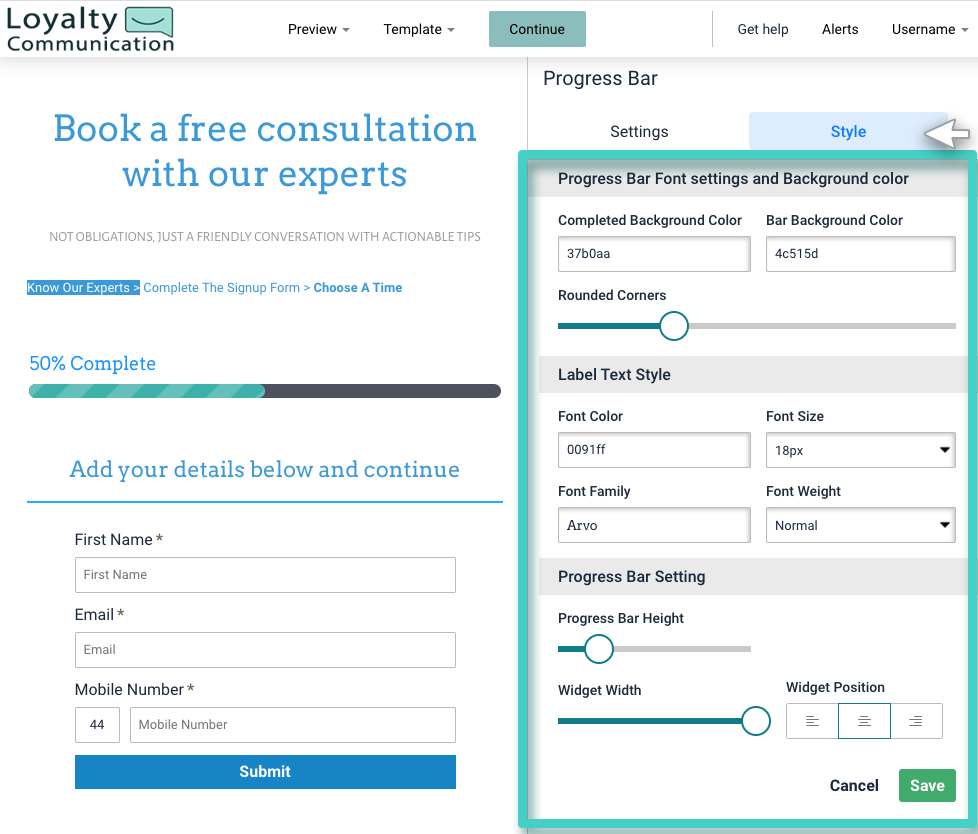
Task: Click the Rounded Corners slider handle
Action: (674, 326)
